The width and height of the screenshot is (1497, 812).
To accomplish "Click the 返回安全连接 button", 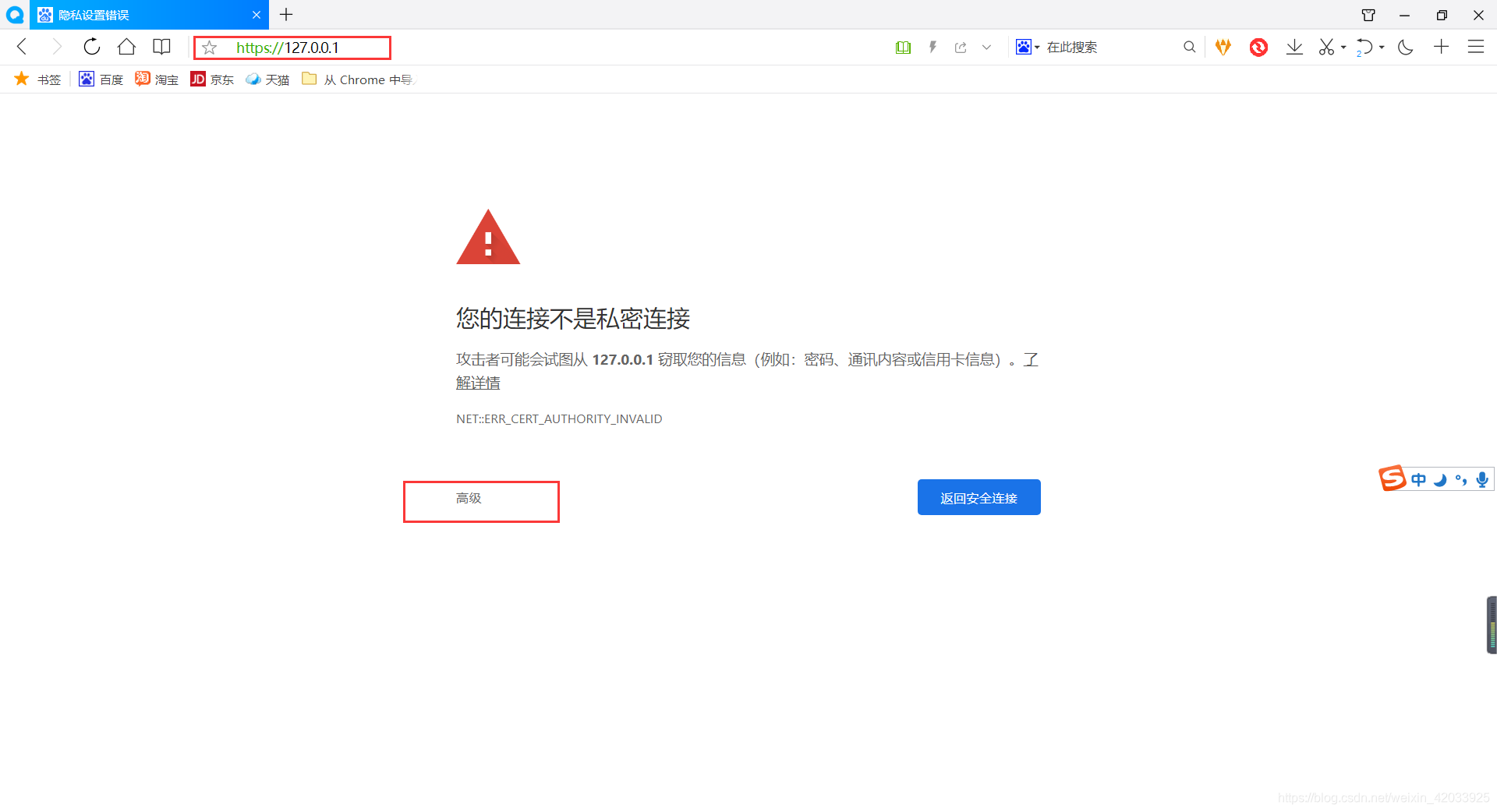I will [979, 497].
